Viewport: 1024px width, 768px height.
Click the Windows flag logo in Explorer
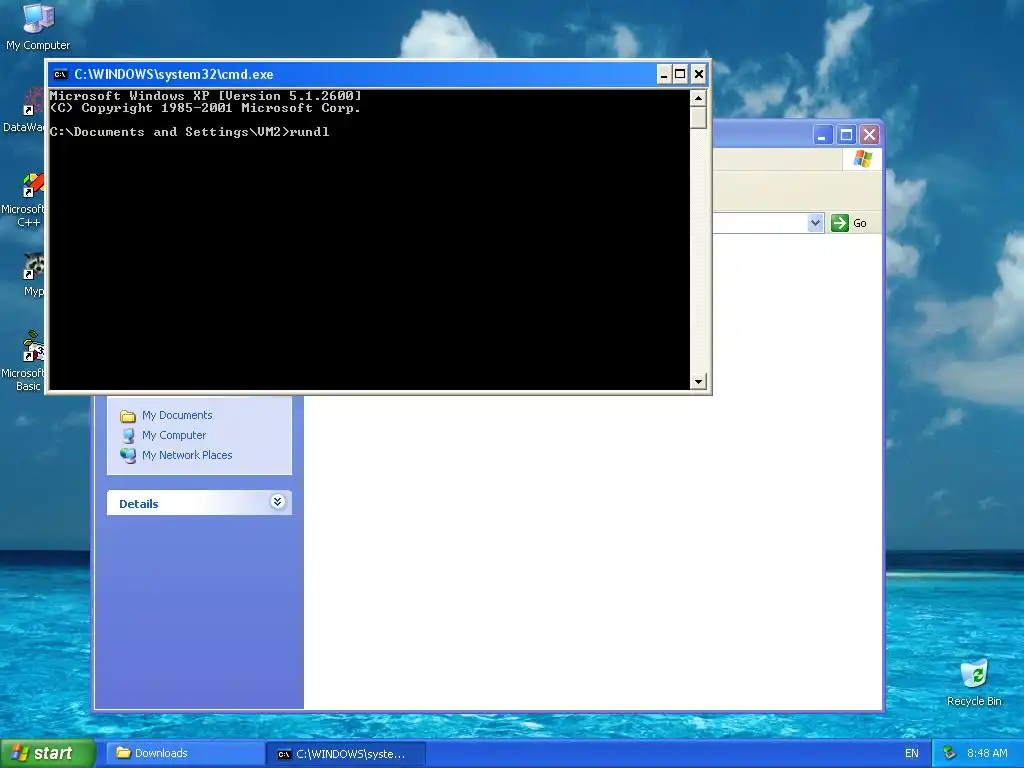[862, 159]
